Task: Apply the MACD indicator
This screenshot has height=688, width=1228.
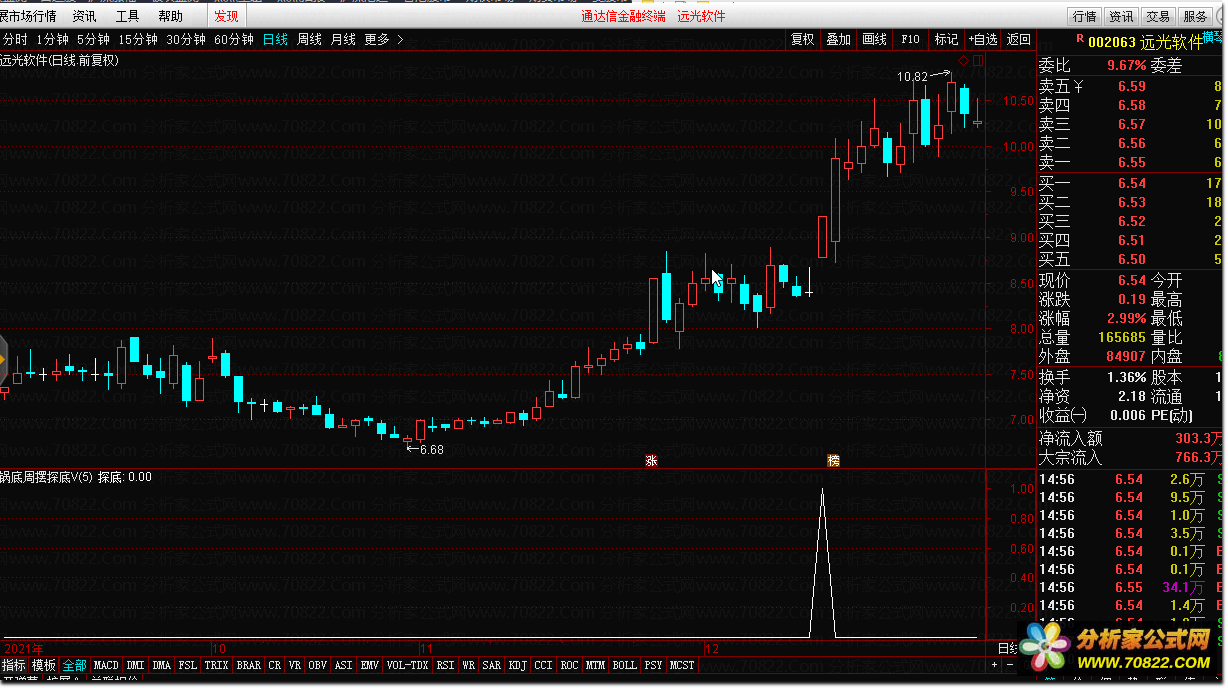Action: [106, 665]
